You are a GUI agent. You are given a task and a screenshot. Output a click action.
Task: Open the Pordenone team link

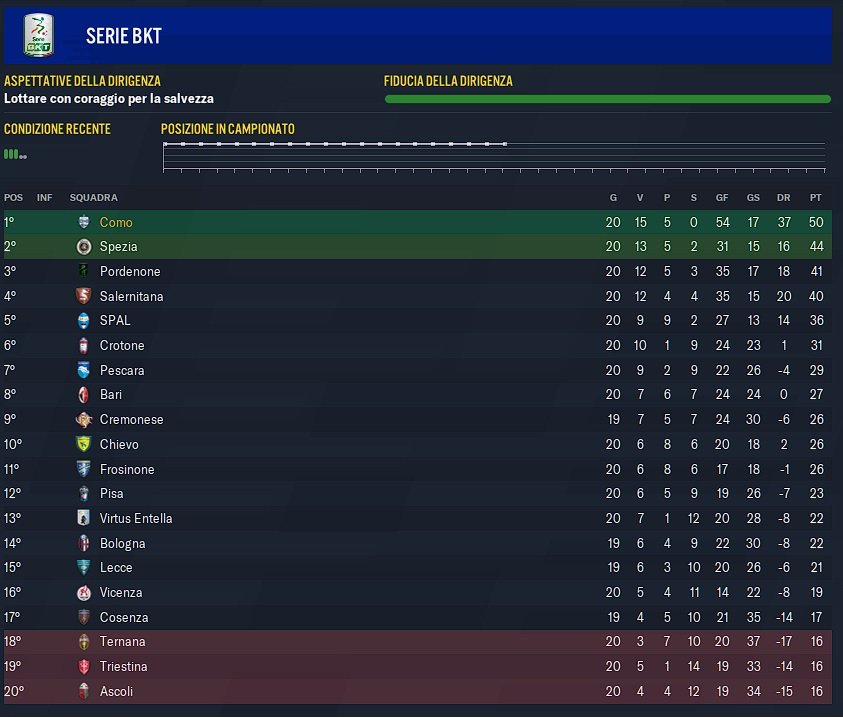(x=130, y=271)
